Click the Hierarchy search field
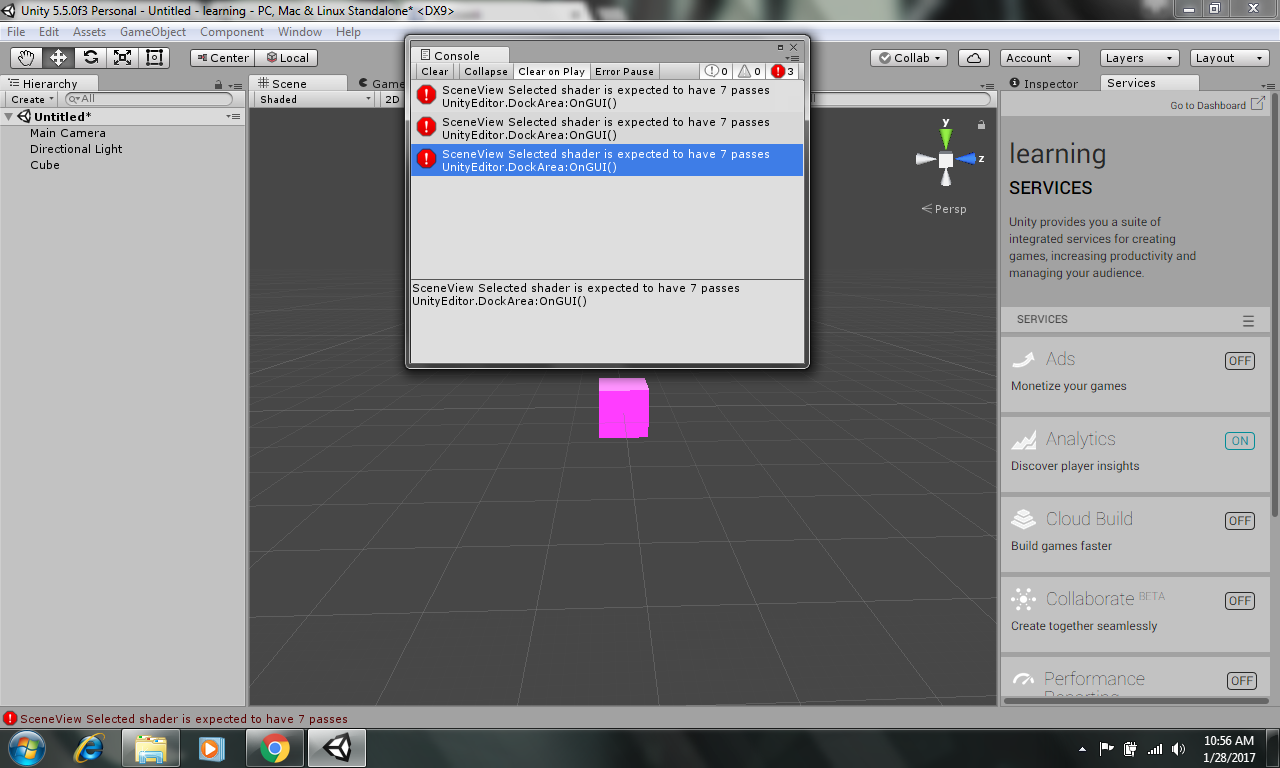 tap(148, 99)
